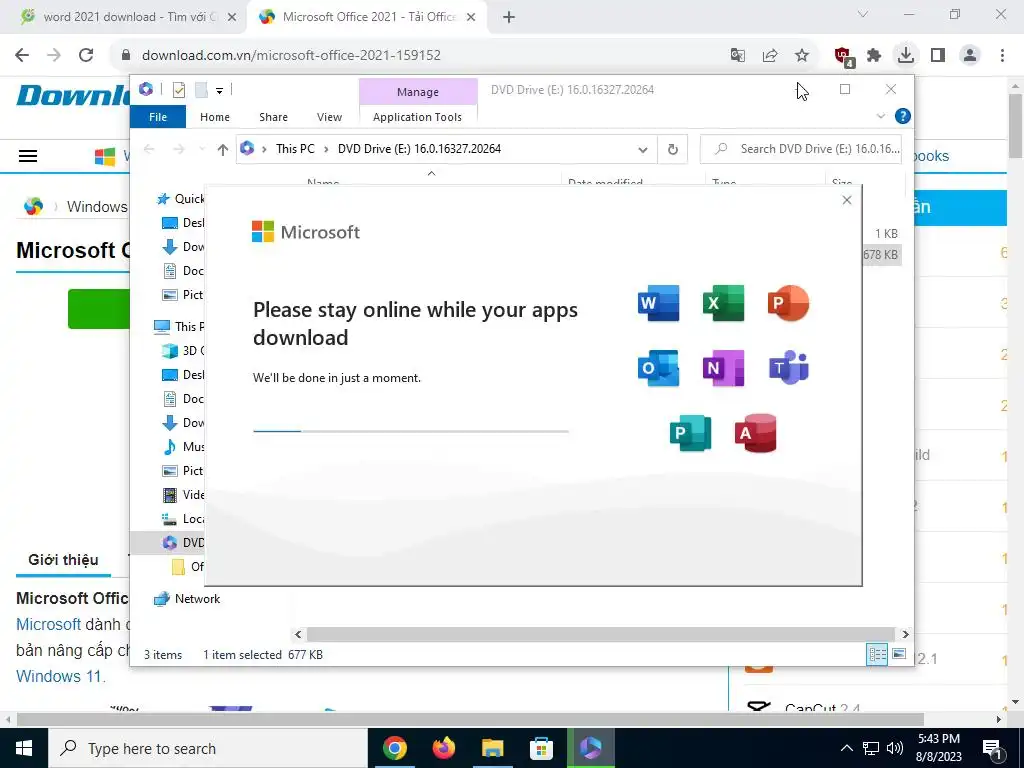
Task: Click the Excel app icon in installer
Action: [723, 303]
